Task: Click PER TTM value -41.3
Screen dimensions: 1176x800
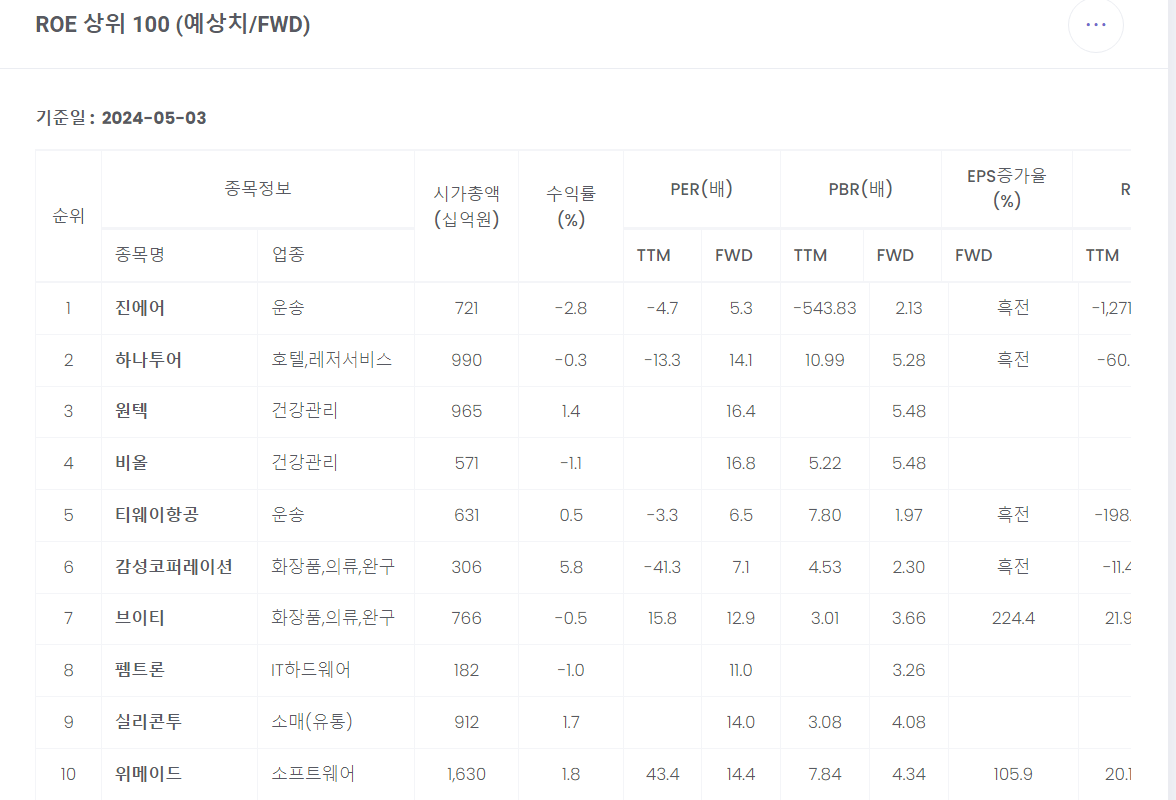Action: pyautogui.click(x=662, y=567)
